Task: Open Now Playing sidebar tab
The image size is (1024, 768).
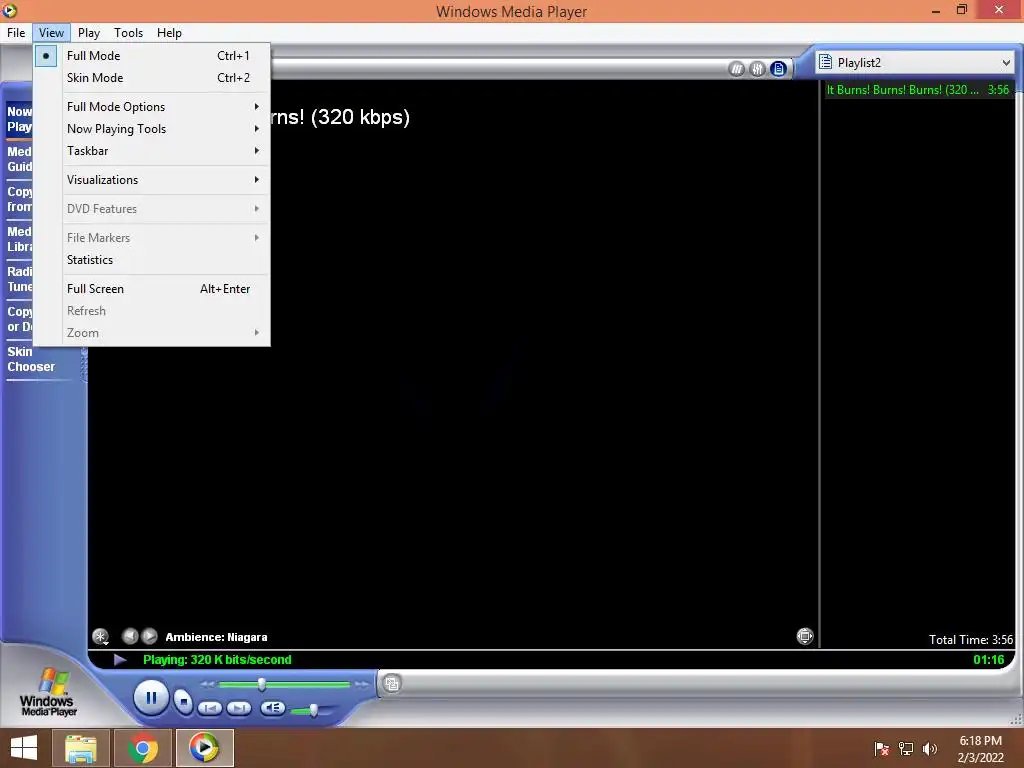Action: pyautogui.click(x=19, y=119)
